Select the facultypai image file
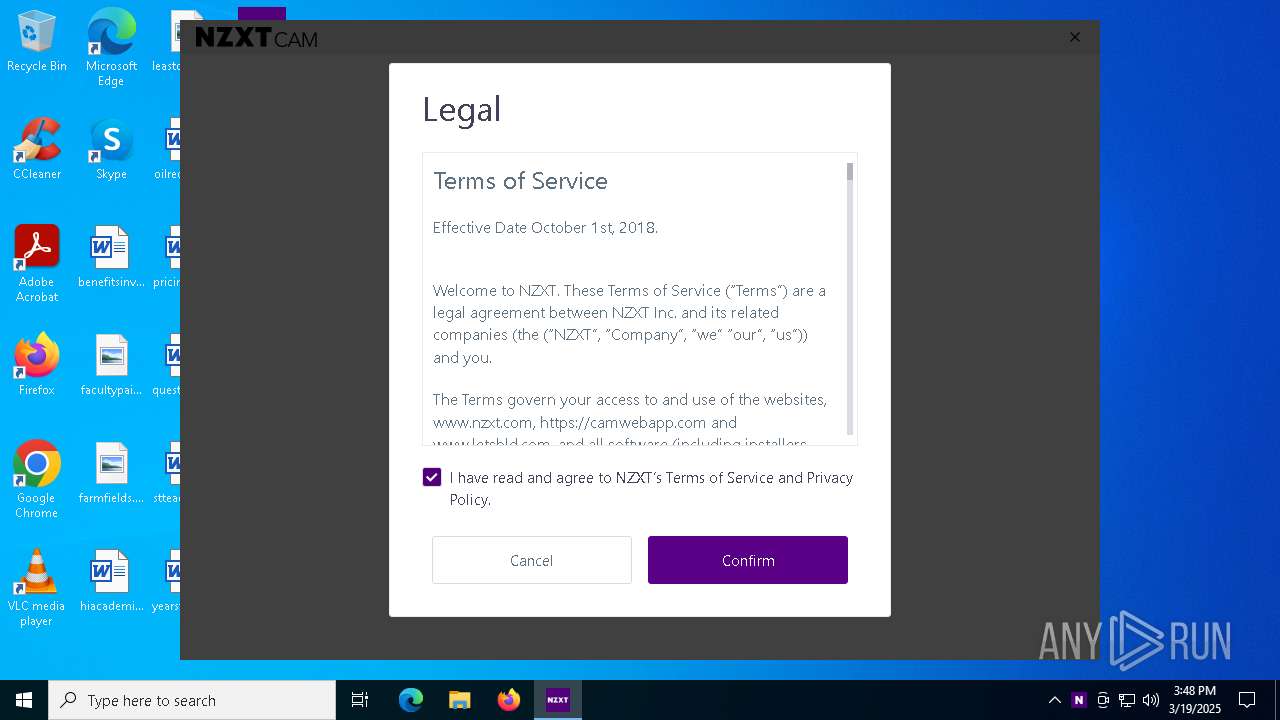Screen dimensions: 1280x720 (x=111, y=365)
